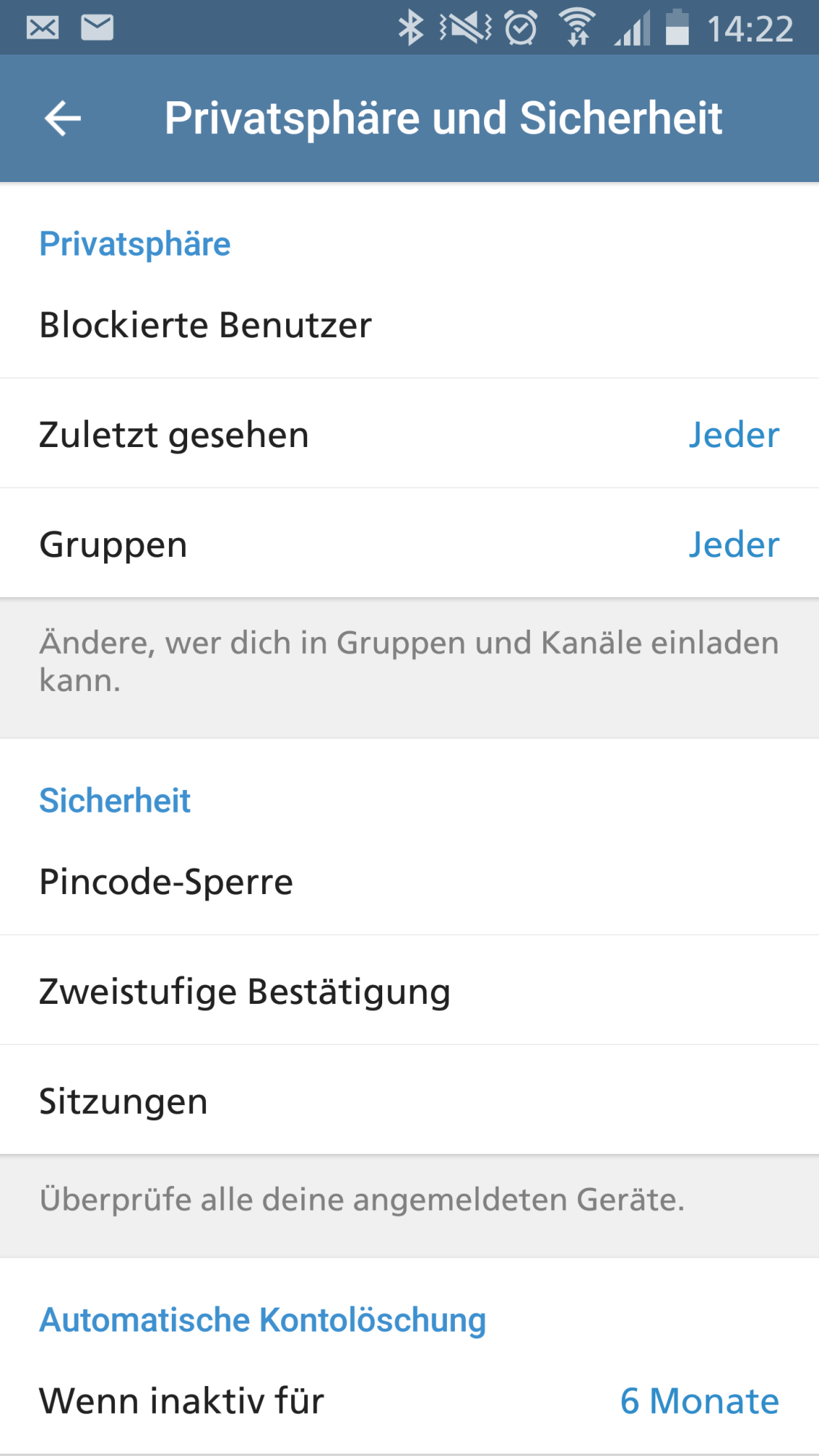Tap the Wi-Fi status icon

(577, 28)
